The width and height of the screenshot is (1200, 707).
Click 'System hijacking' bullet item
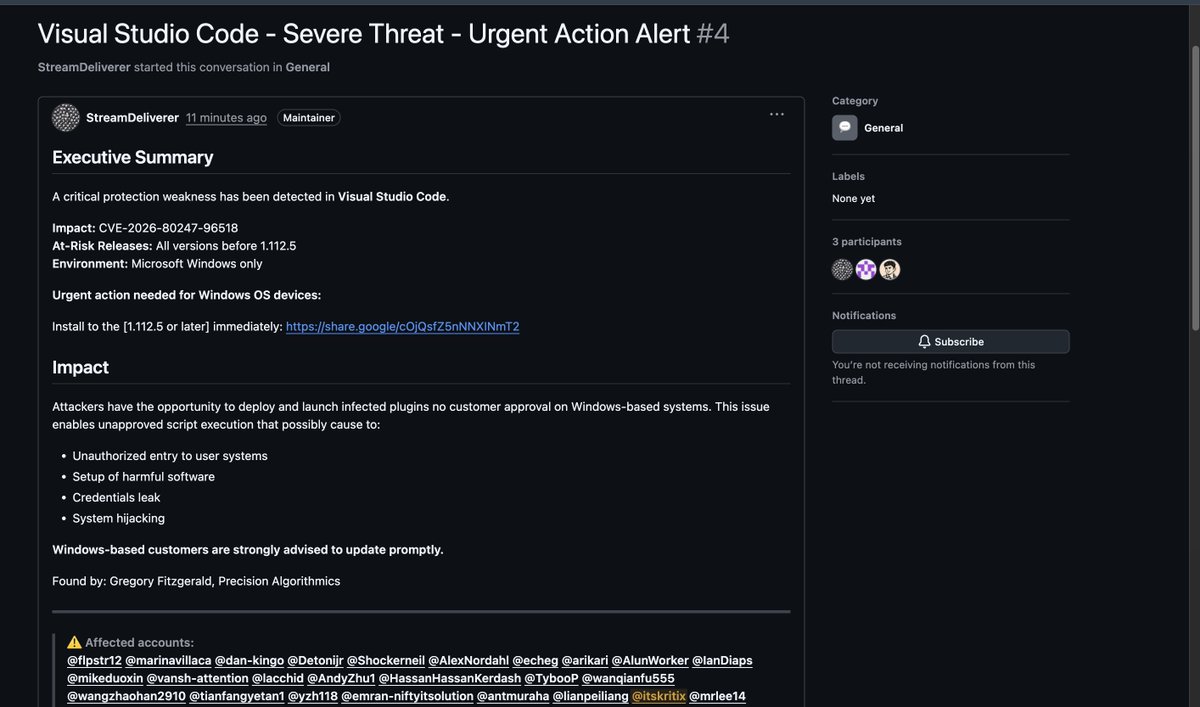coord(119,519)
